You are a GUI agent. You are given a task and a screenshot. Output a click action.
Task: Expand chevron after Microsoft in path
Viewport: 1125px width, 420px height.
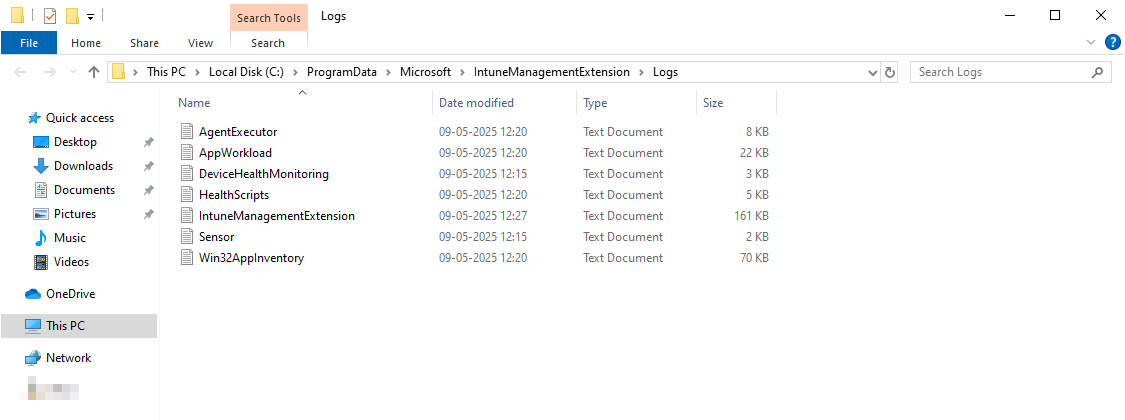(462, 72)
